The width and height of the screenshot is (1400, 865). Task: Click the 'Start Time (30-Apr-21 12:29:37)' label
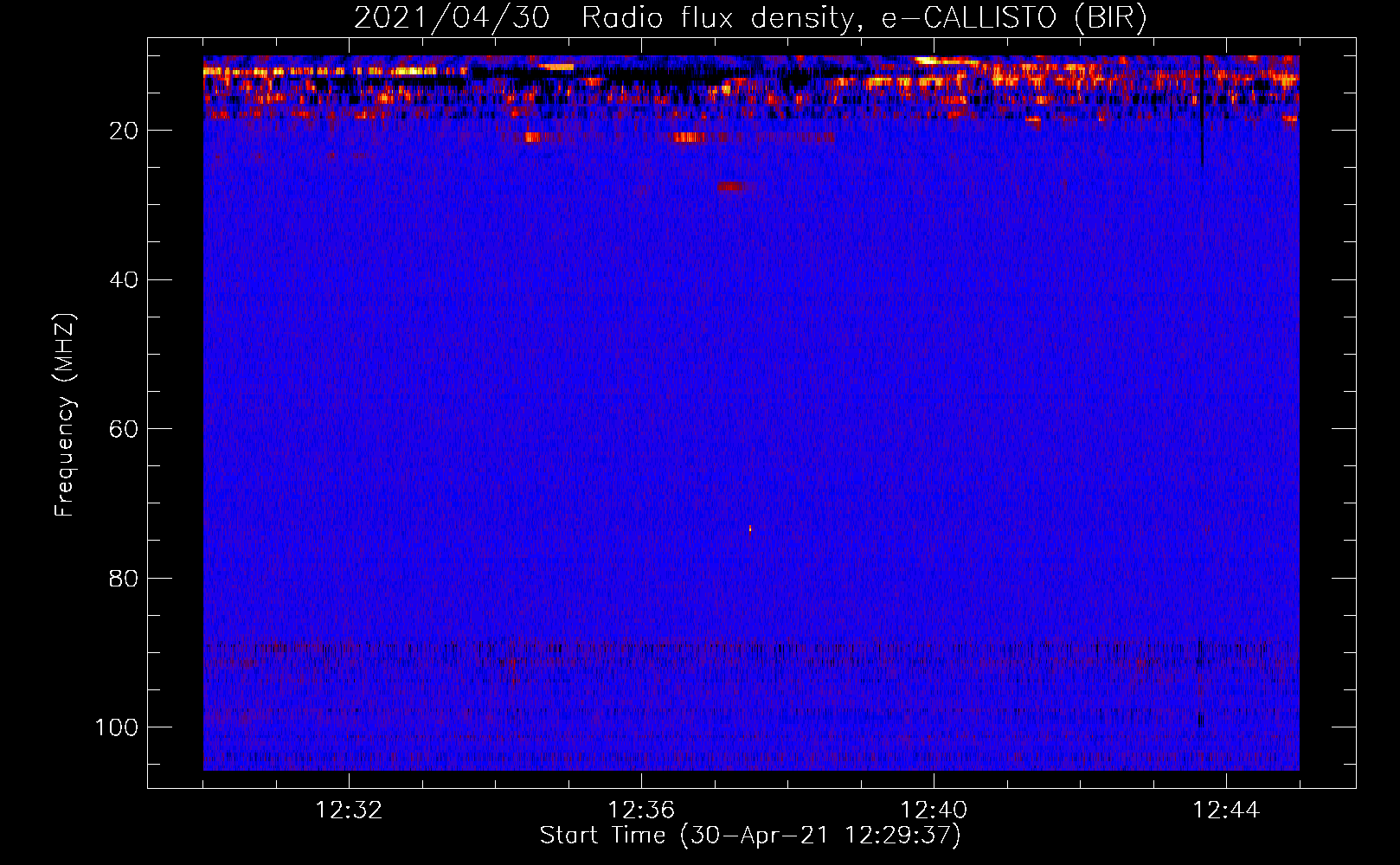pos(750,836)
